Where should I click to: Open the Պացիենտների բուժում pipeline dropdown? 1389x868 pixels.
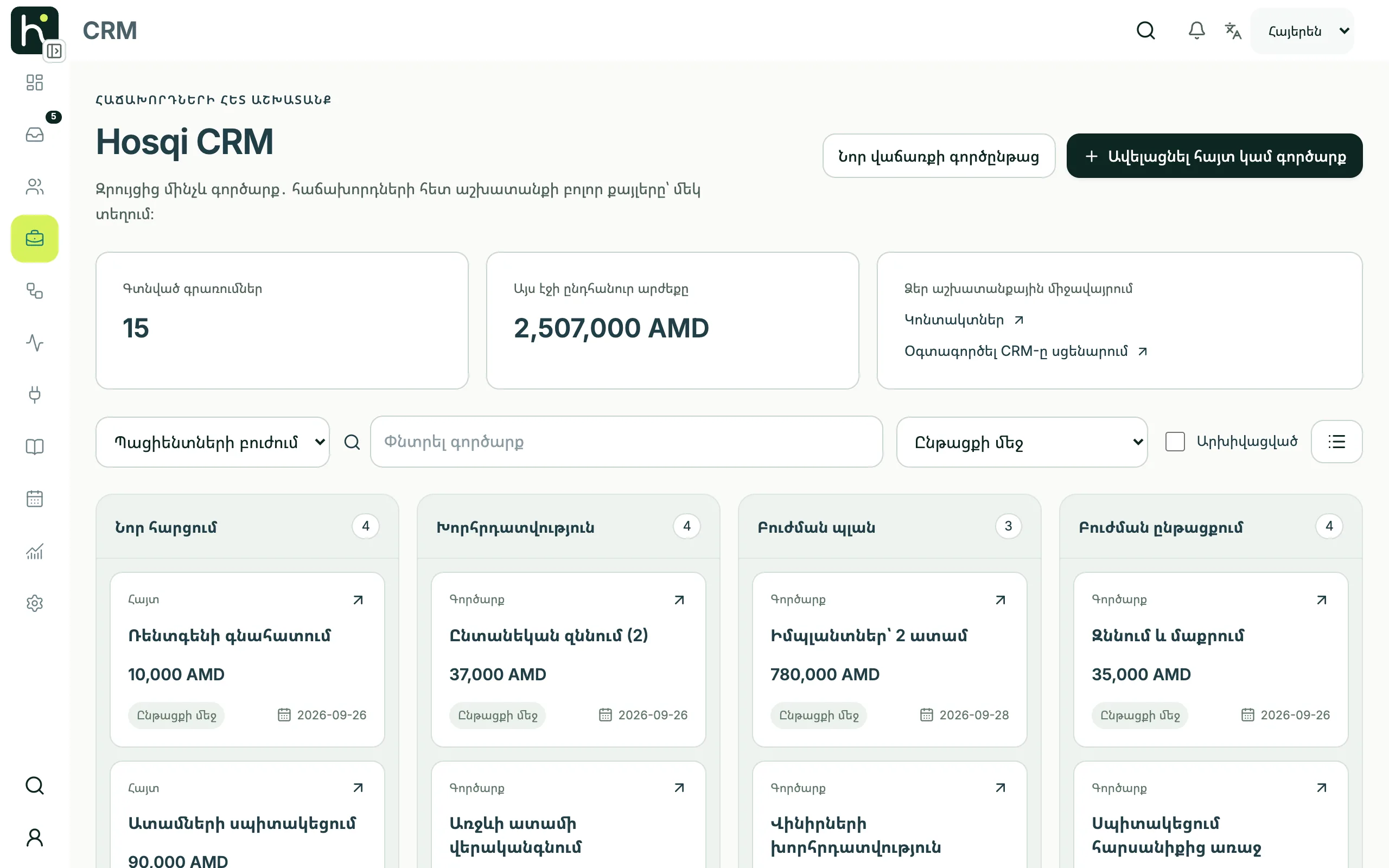click(212, 442)
